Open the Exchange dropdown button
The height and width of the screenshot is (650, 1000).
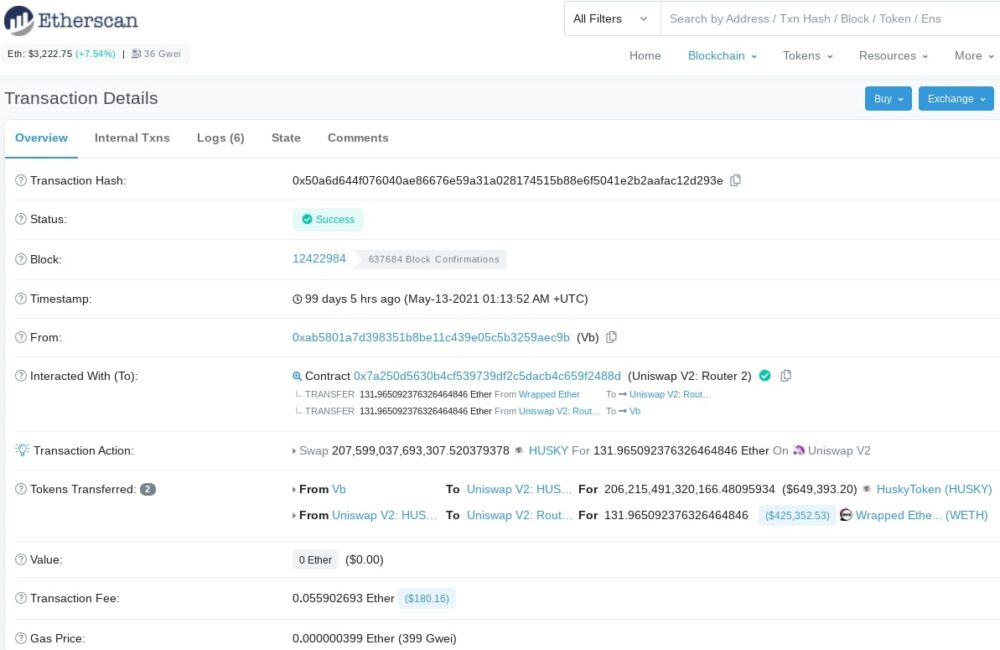(x=956, y=99)
